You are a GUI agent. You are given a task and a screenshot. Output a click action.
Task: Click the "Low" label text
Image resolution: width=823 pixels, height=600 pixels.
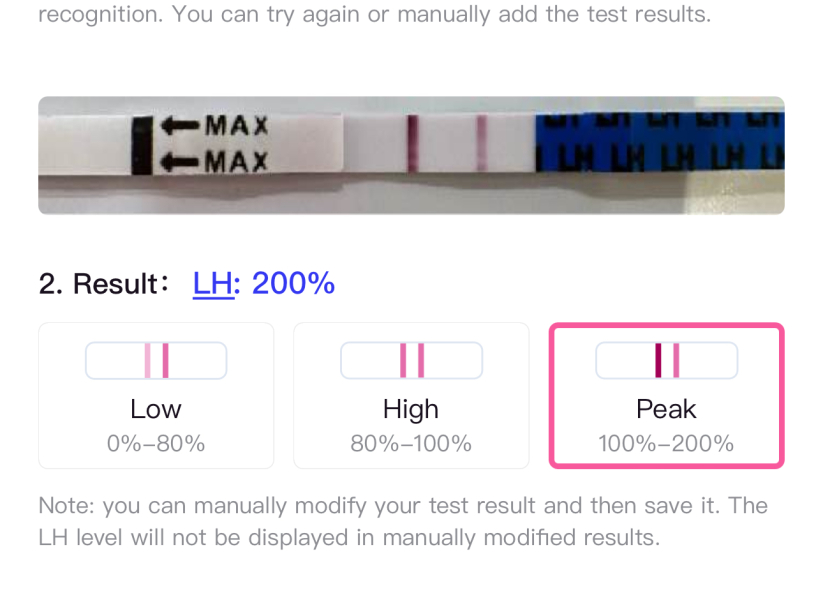point(156,409)
